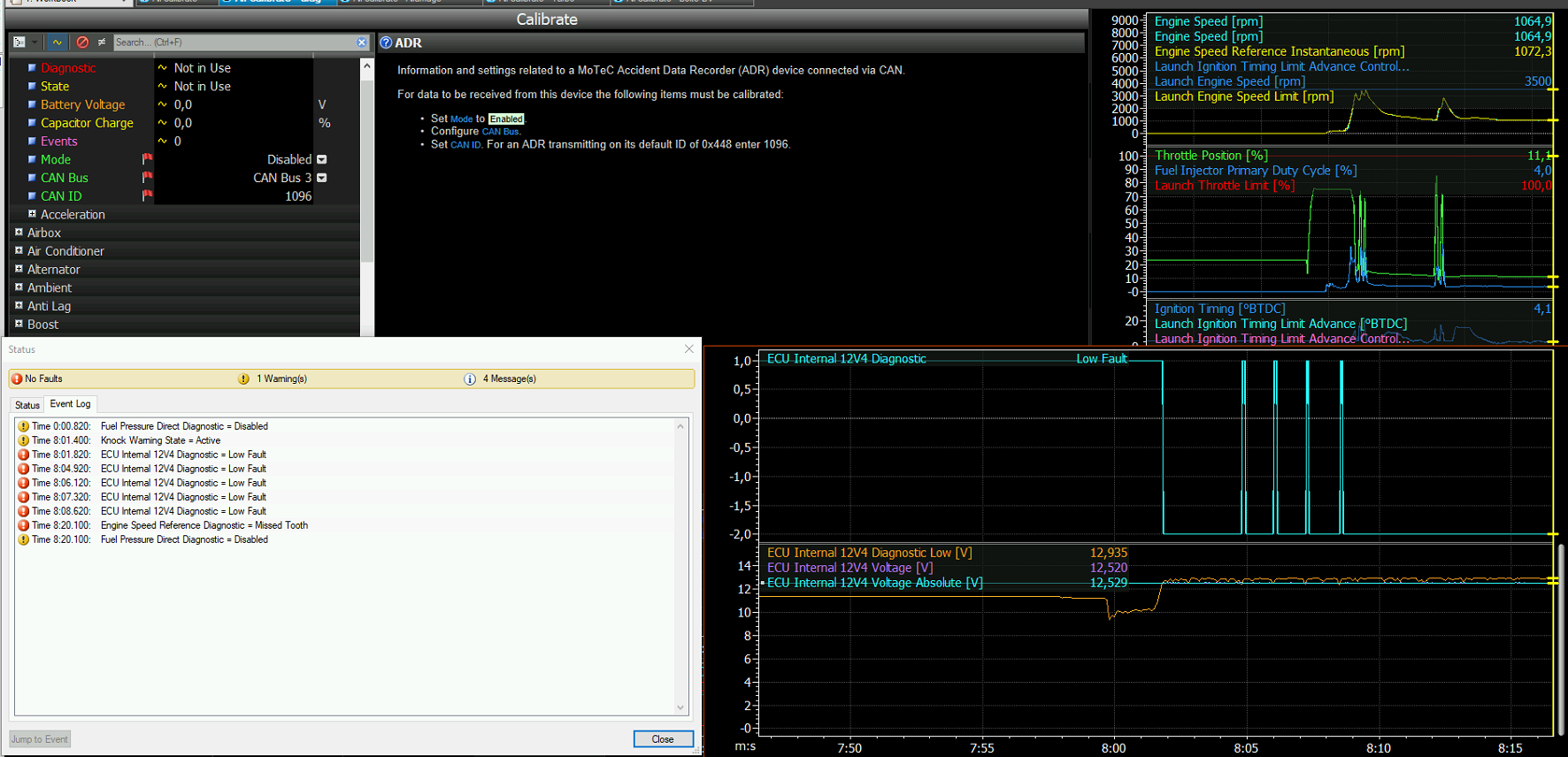
Task: Click the tree view layout icon
Action: click(x=19, y=42)
